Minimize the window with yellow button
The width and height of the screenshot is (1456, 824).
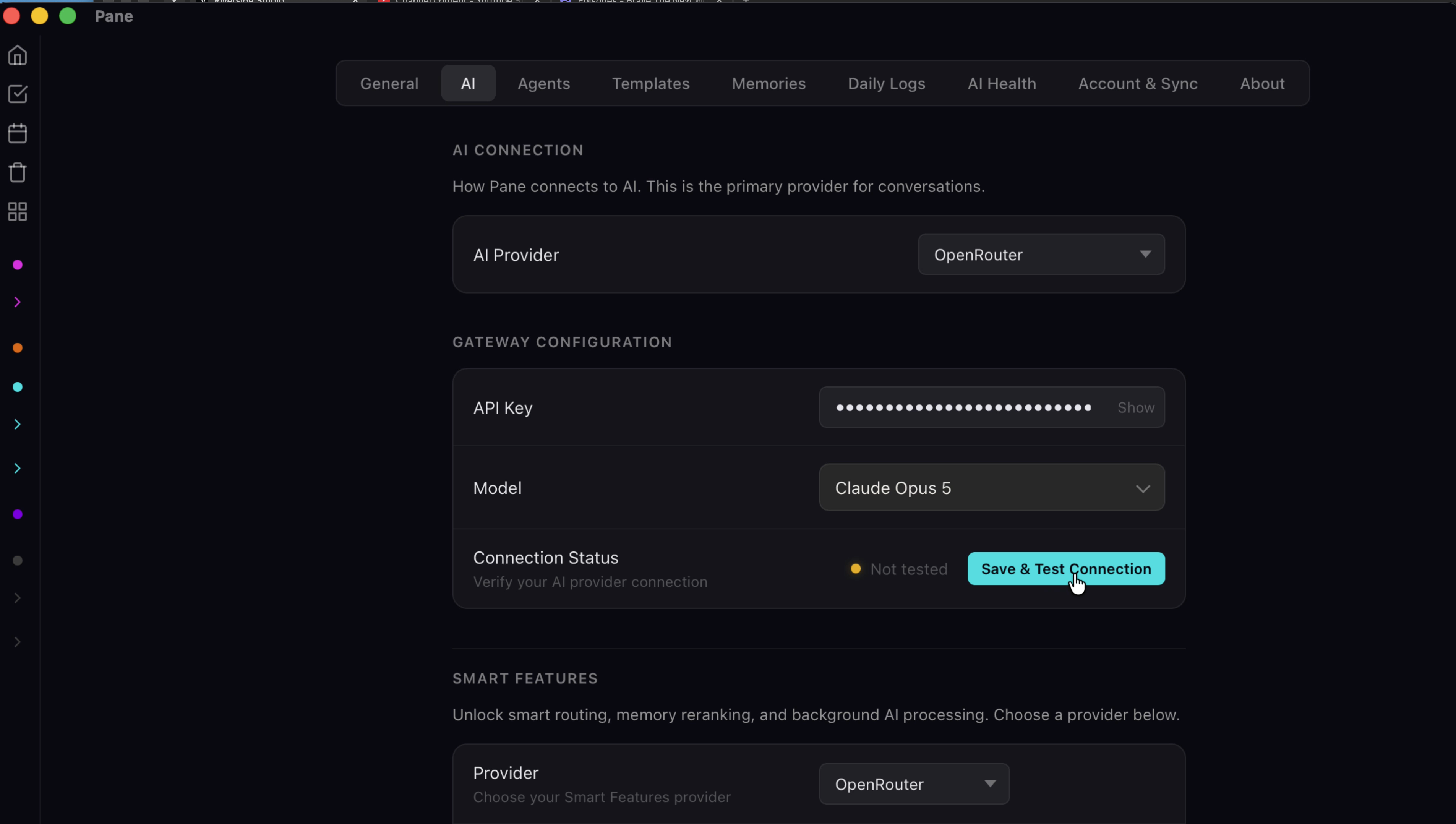(40, 16)
